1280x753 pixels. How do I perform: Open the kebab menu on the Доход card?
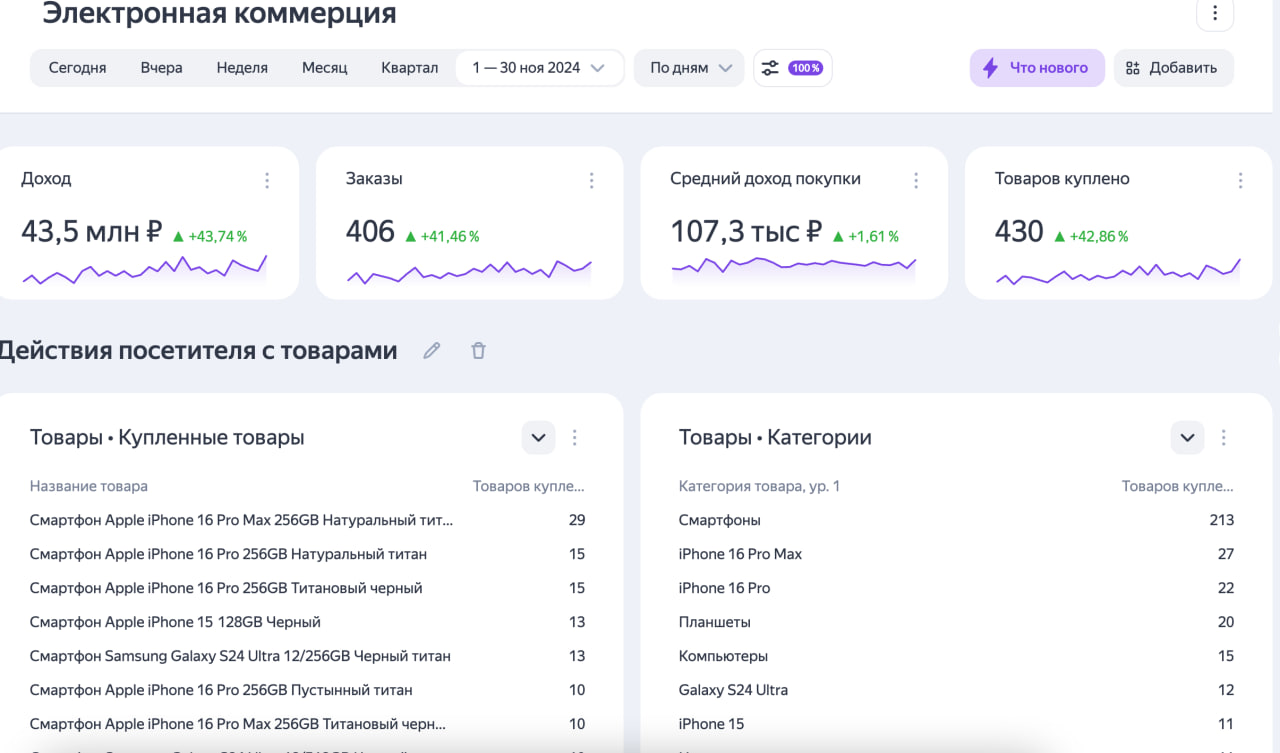tap(267, 180)
